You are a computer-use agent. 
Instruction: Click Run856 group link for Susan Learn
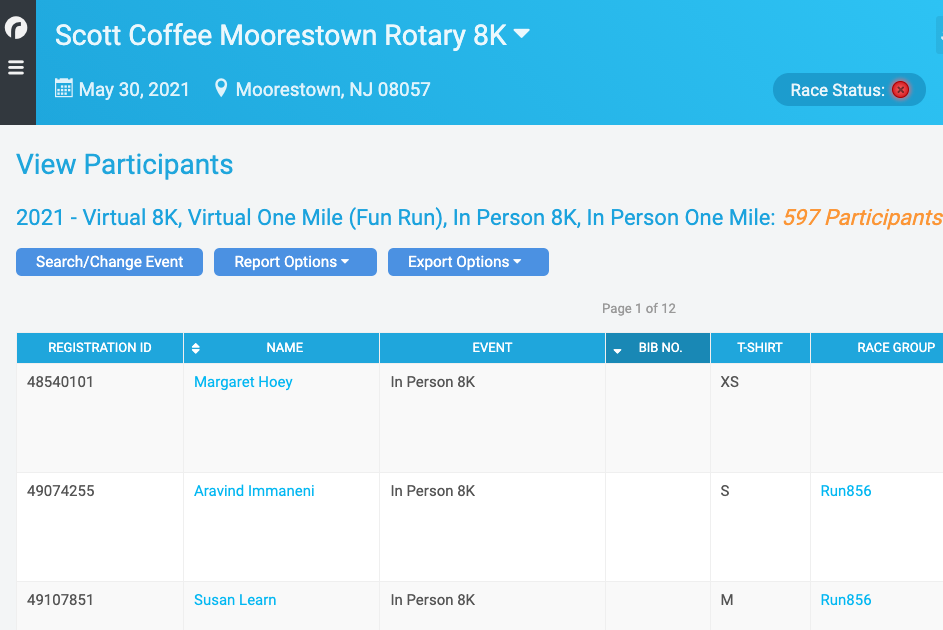846,599
